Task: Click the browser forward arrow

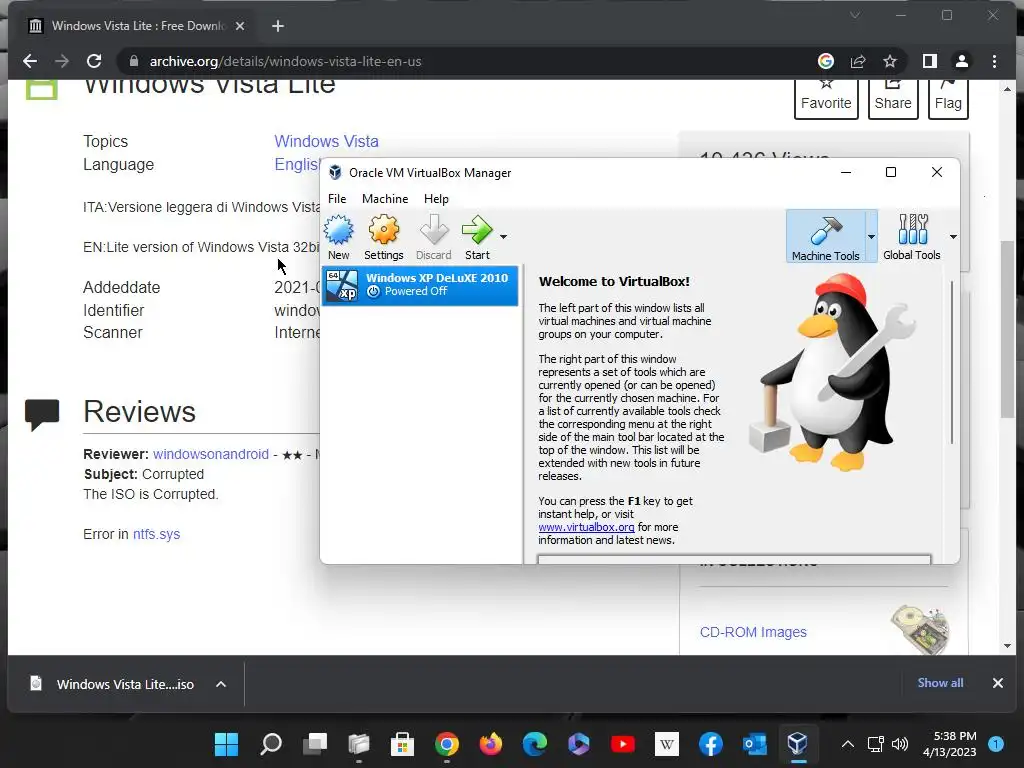Action: click(x=62, y=61)
